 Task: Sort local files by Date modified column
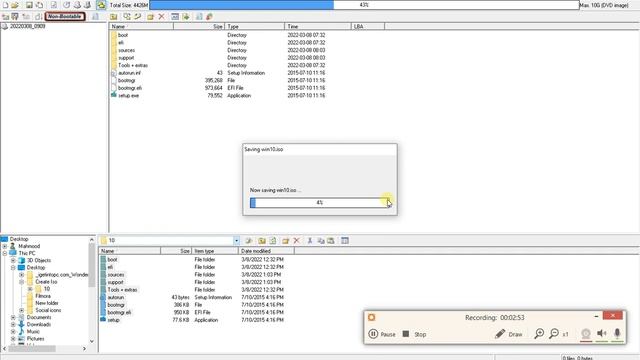point(266,251)
